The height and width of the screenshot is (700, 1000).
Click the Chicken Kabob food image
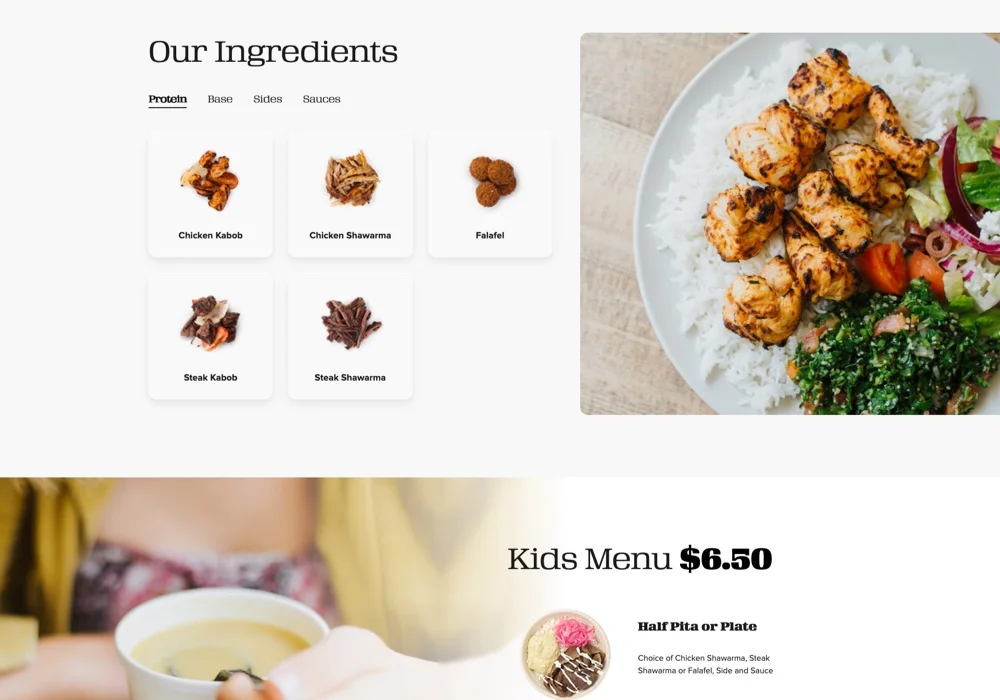(x=210, y=180)
